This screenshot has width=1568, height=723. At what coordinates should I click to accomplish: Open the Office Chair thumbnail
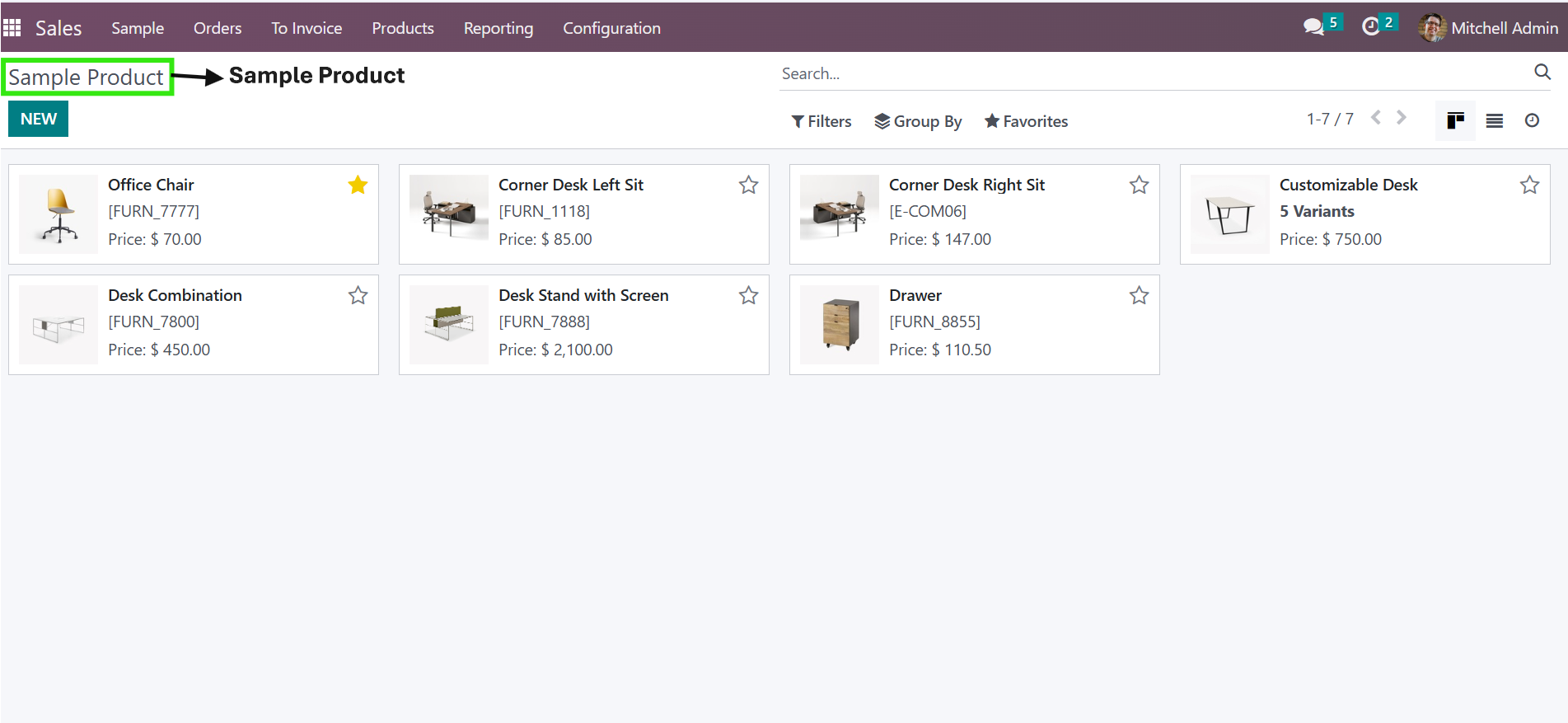coord(59,214)
